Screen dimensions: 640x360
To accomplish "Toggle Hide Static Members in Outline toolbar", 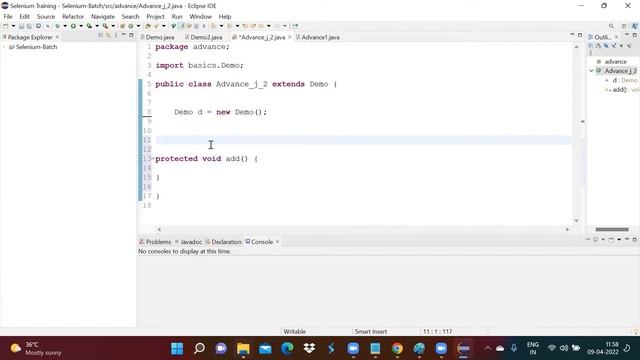I will point(614,46).
